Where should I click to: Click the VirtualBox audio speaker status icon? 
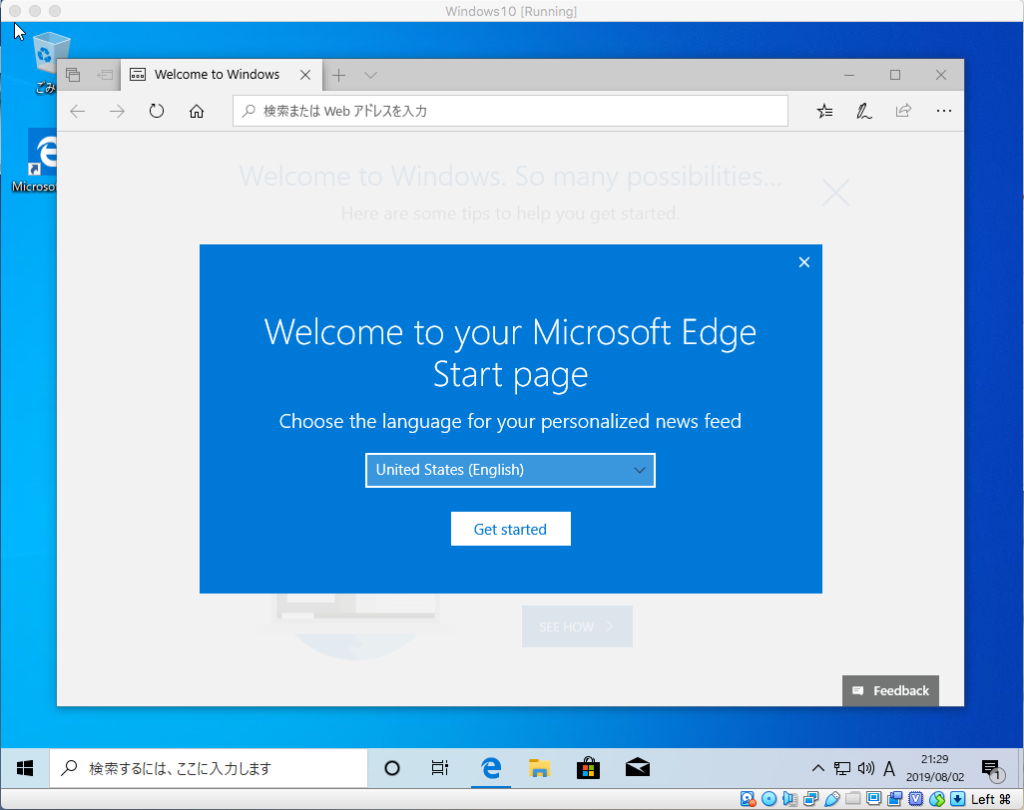click(x=790, y=799)
